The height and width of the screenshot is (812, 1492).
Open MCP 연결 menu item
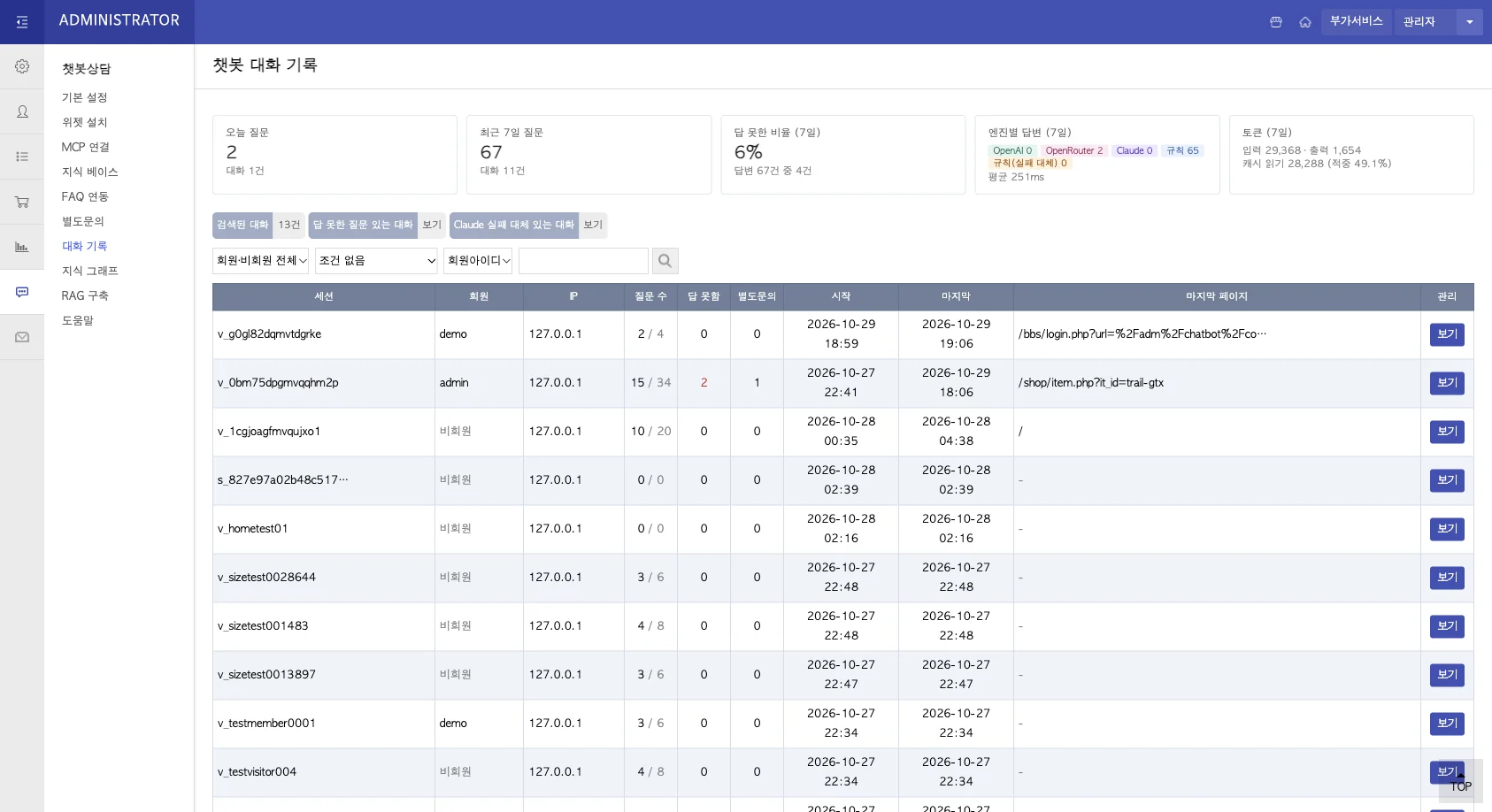[86, 147]
